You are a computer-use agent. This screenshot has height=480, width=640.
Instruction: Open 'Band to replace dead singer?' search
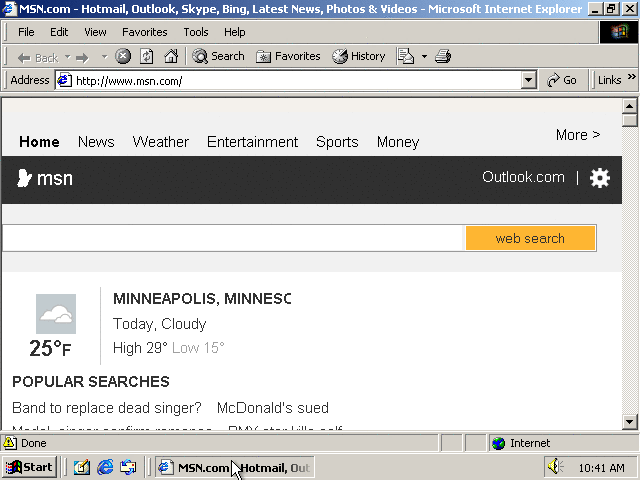(x=107, y=408)
